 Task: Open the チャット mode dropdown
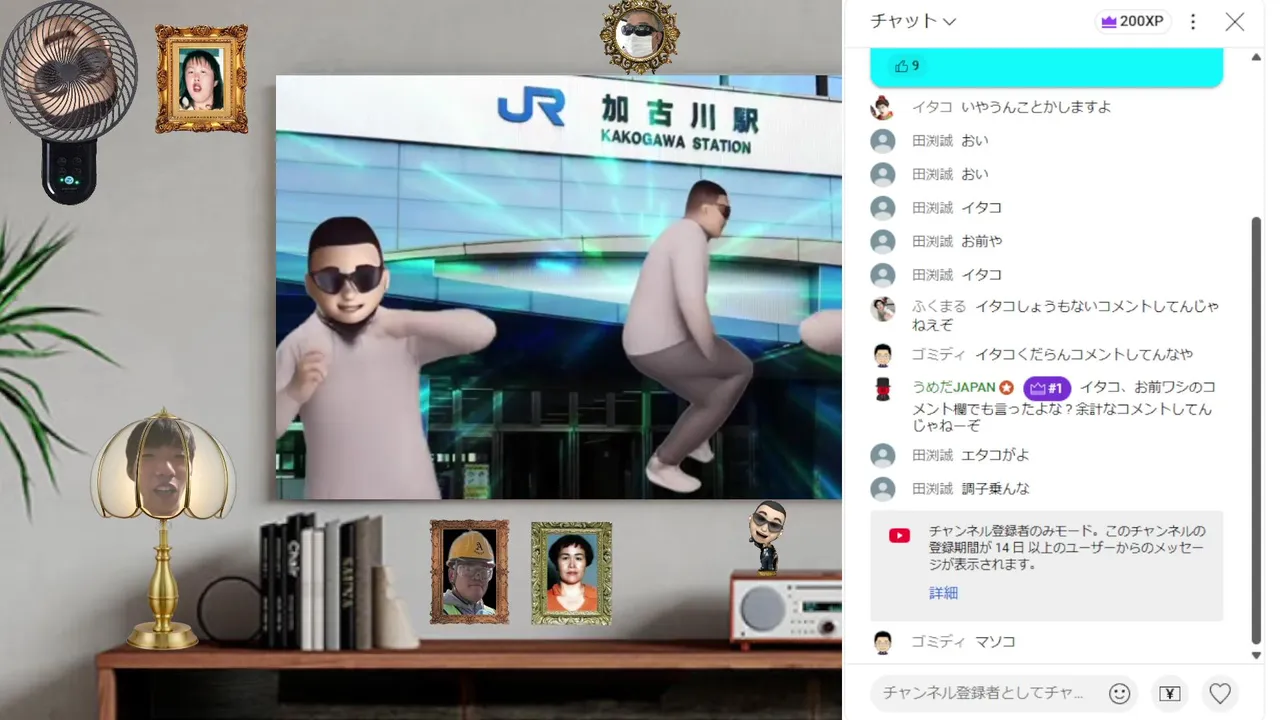[913, 21]
